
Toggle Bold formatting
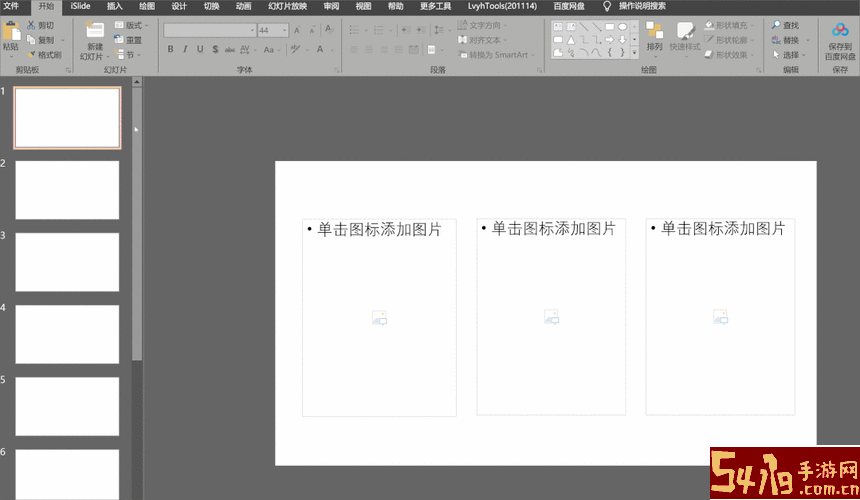171,49
